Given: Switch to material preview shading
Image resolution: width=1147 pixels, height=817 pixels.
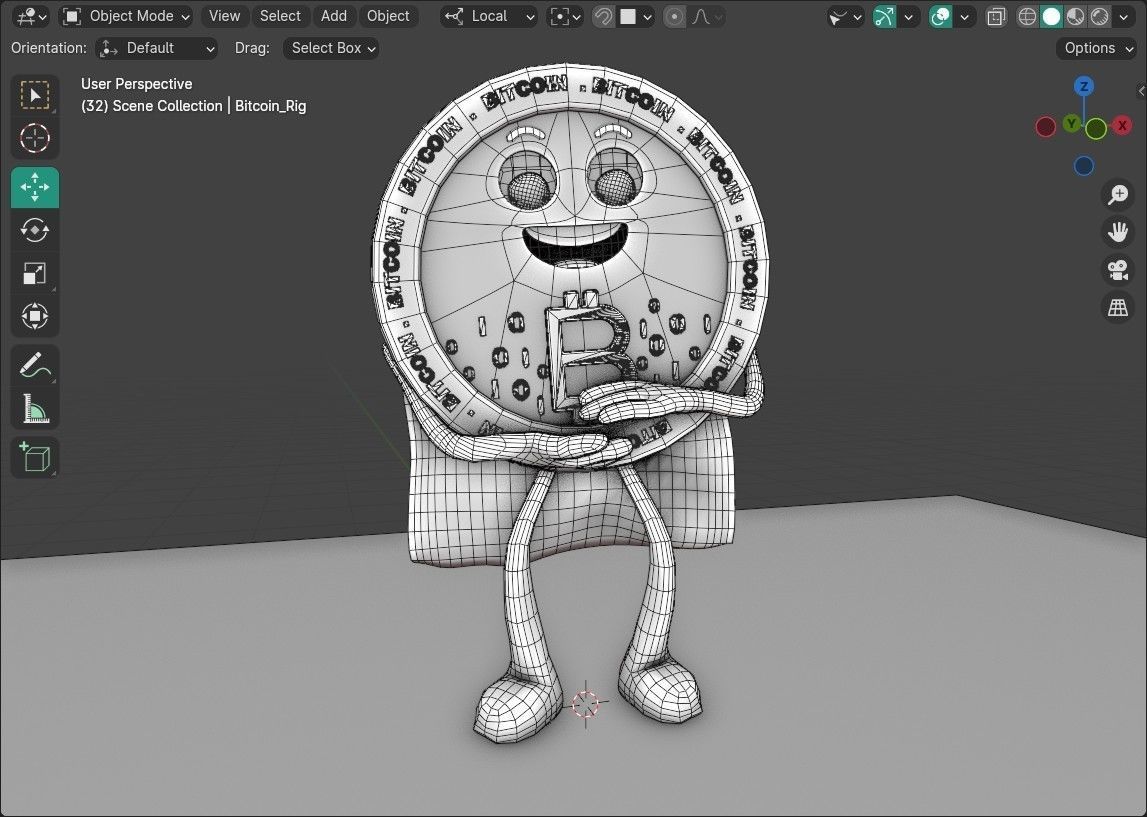Looking at the screenshot, I should [x=1075, y=16].
